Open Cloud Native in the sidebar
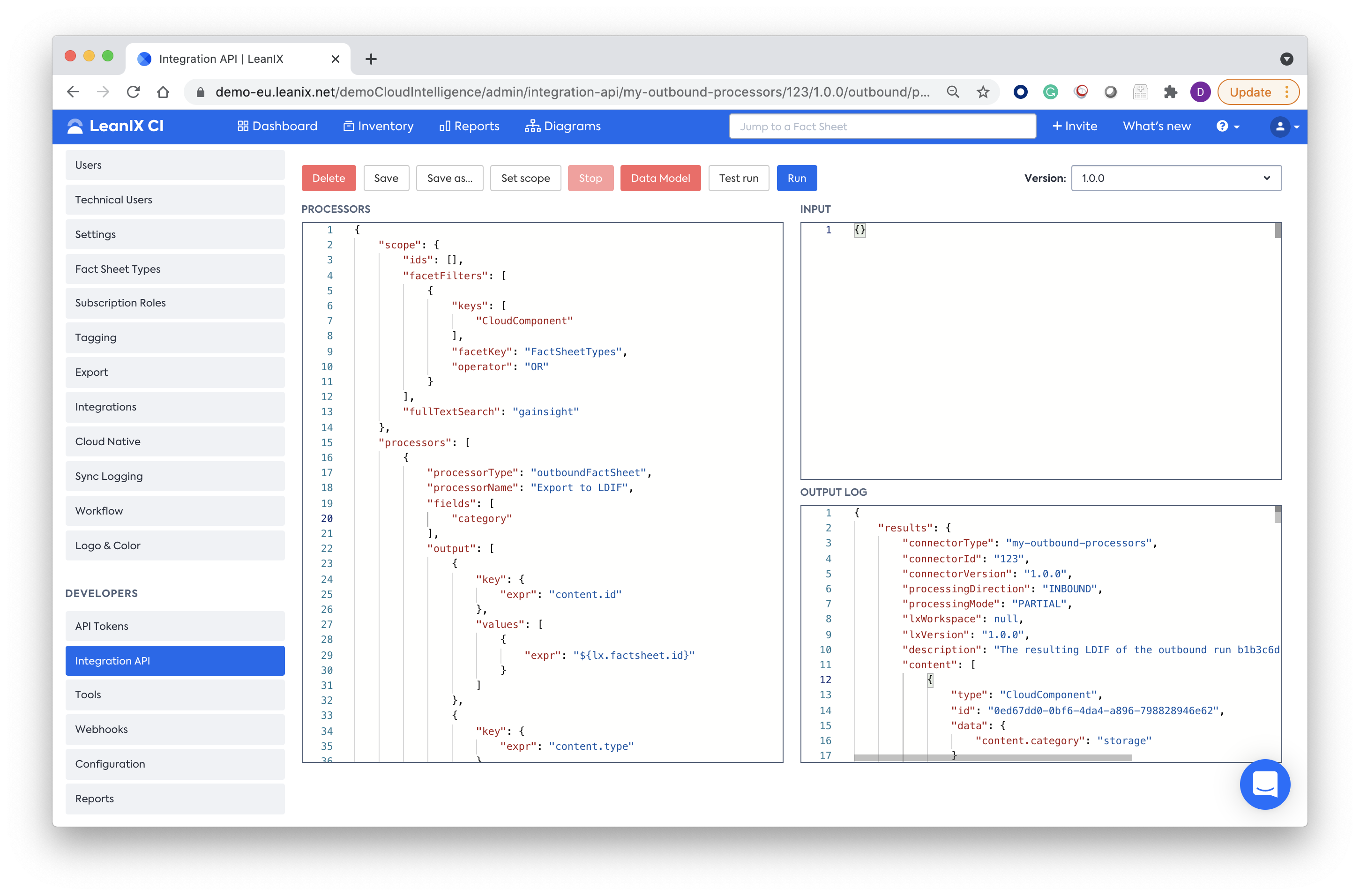This screenshot has height=896, width=1360. coord(175,442)
